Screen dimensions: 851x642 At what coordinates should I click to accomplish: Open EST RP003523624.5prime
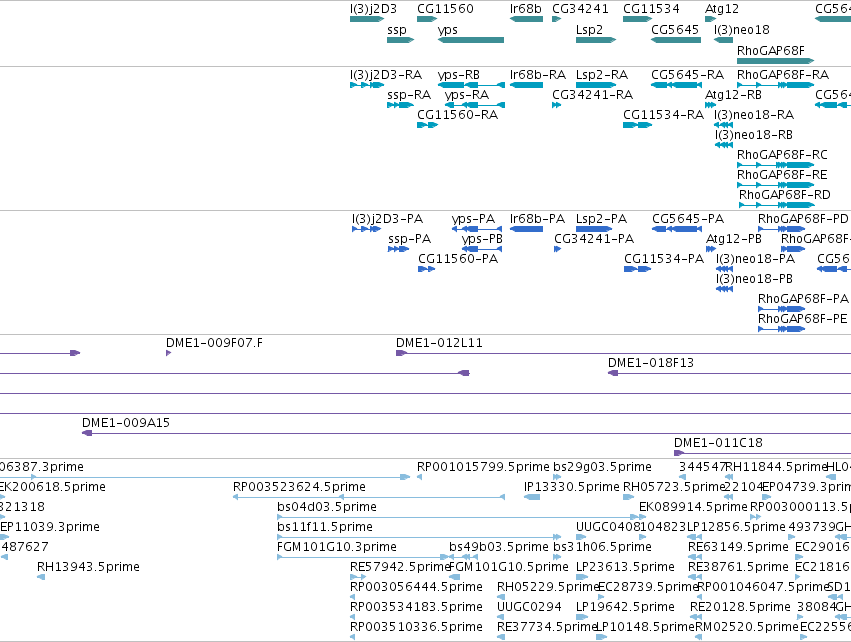tap(369, 497)
